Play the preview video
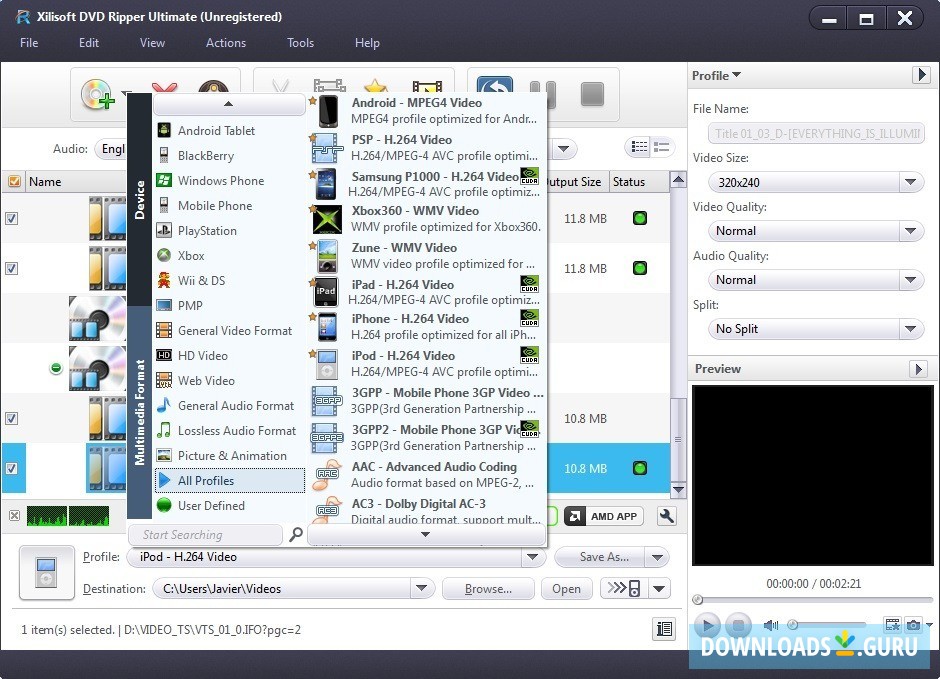This screenshot has width=940, height=679. pos(707,625)
